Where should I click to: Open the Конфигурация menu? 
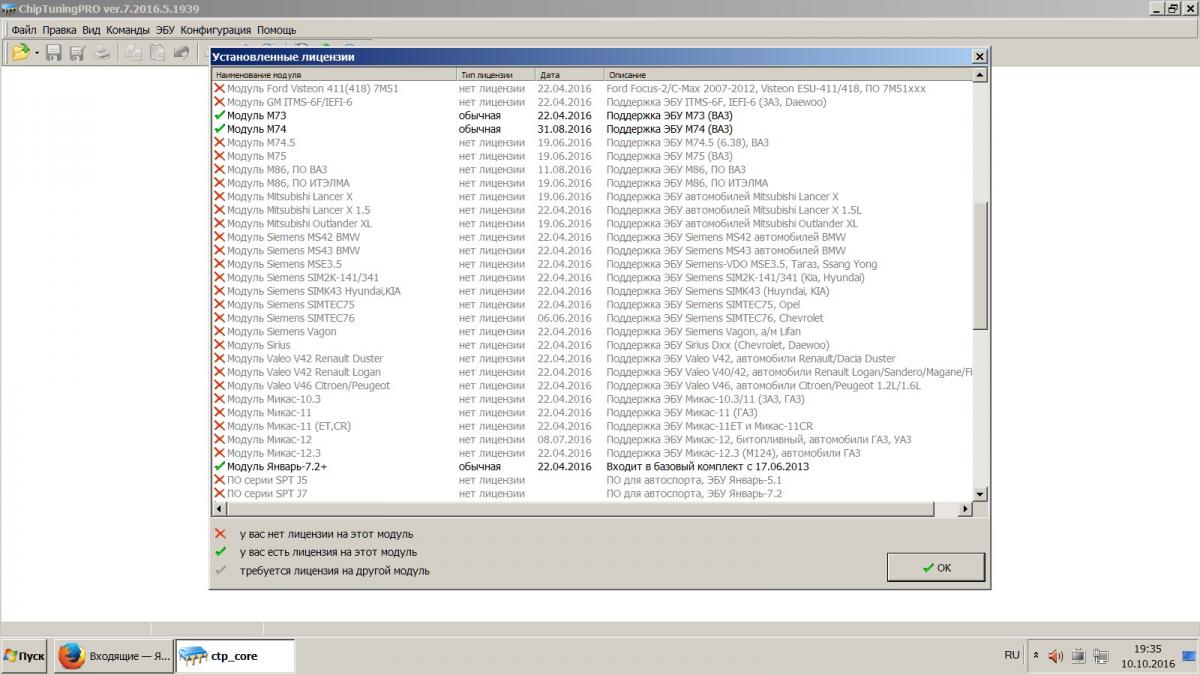click(217, 30)
